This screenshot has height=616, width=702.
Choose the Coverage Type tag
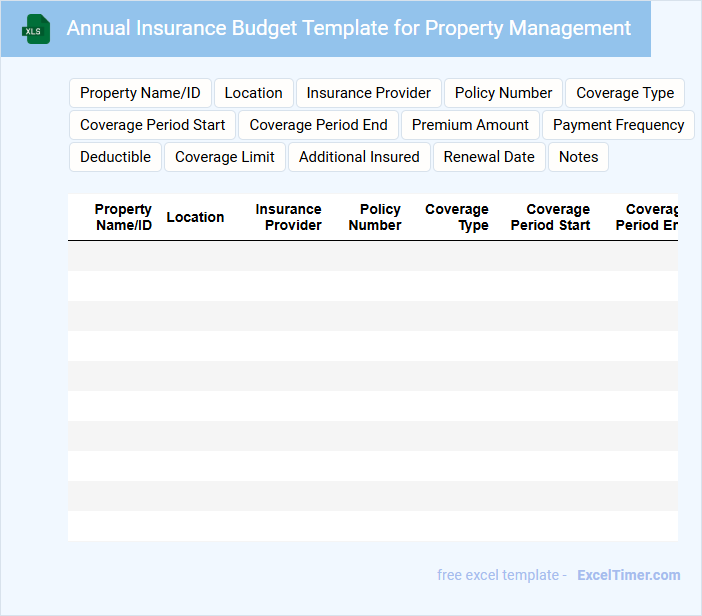pos(625,93)
